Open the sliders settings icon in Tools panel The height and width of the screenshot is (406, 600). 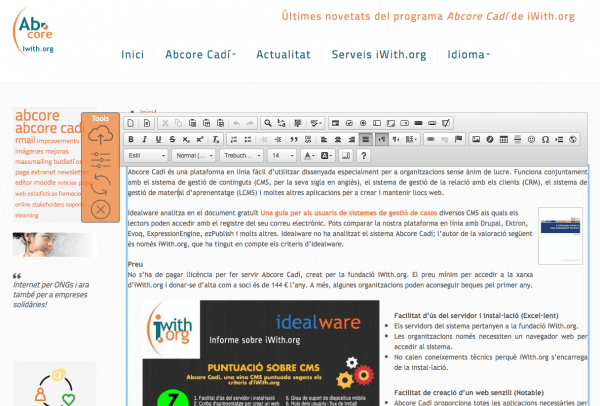(101, 160)
